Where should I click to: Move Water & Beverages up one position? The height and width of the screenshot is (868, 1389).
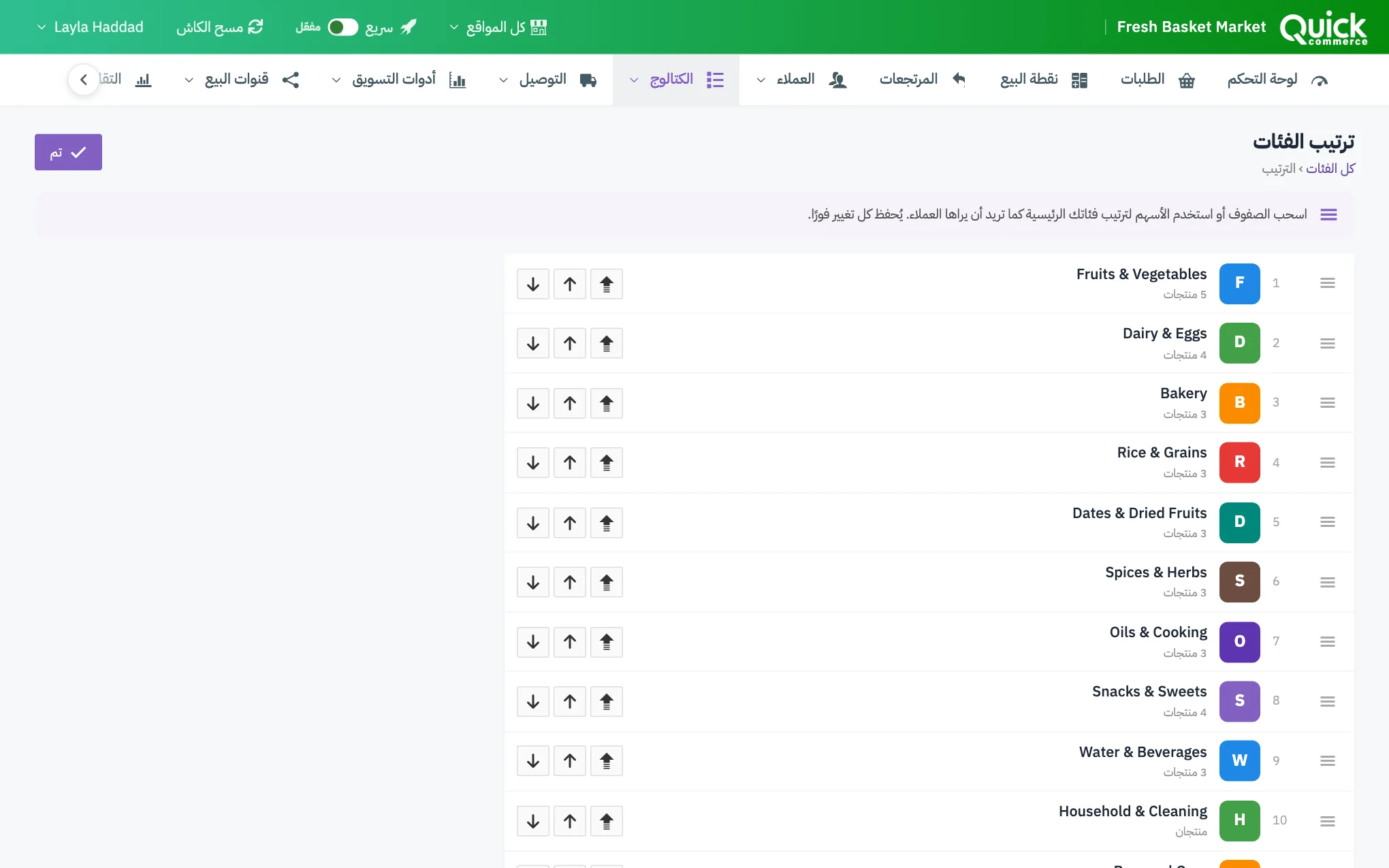570,761
